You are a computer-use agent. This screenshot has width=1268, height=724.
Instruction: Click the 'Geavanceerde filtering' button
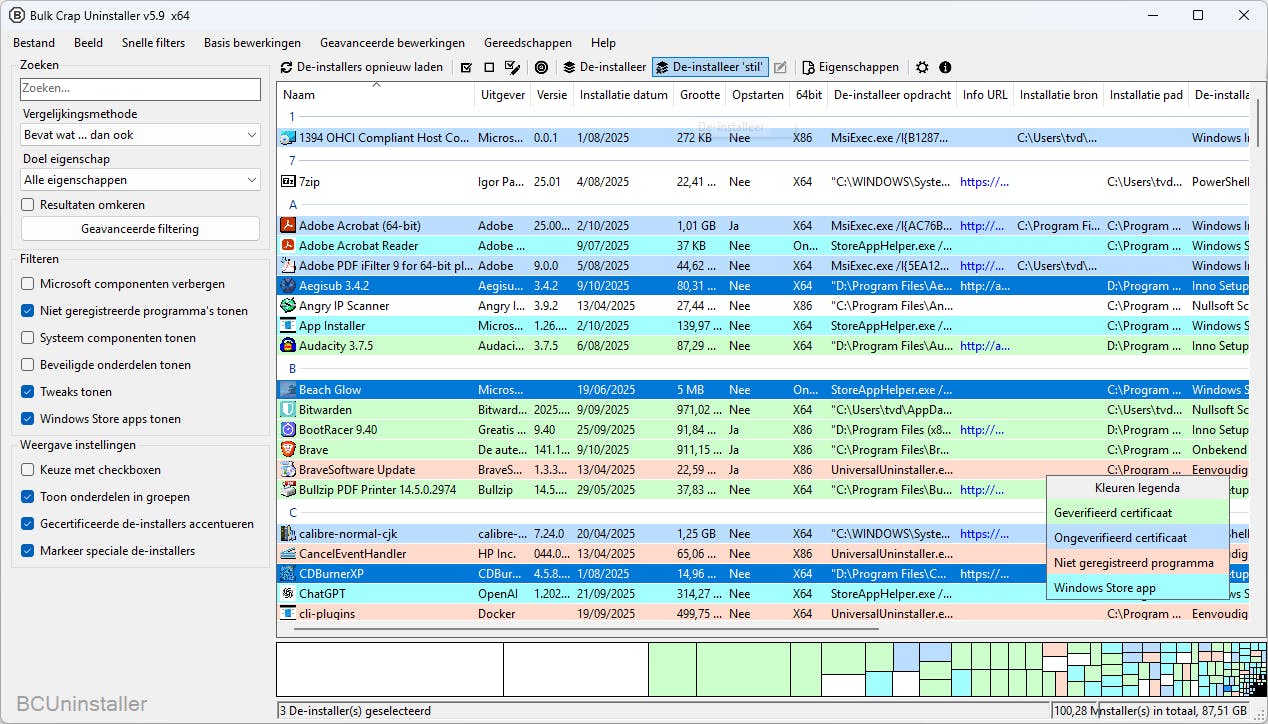point(140,229)
